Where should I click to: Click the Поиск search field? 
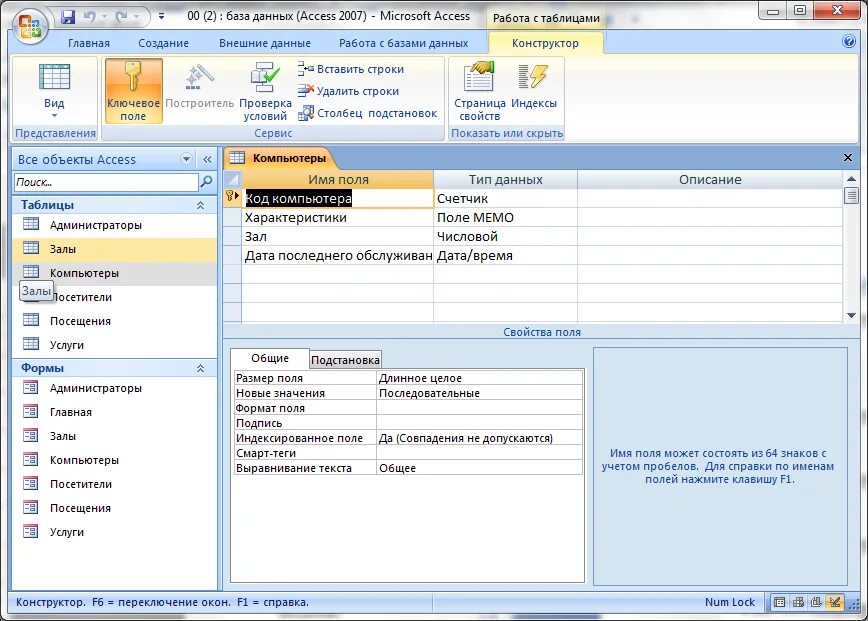(x=106, y=182)
